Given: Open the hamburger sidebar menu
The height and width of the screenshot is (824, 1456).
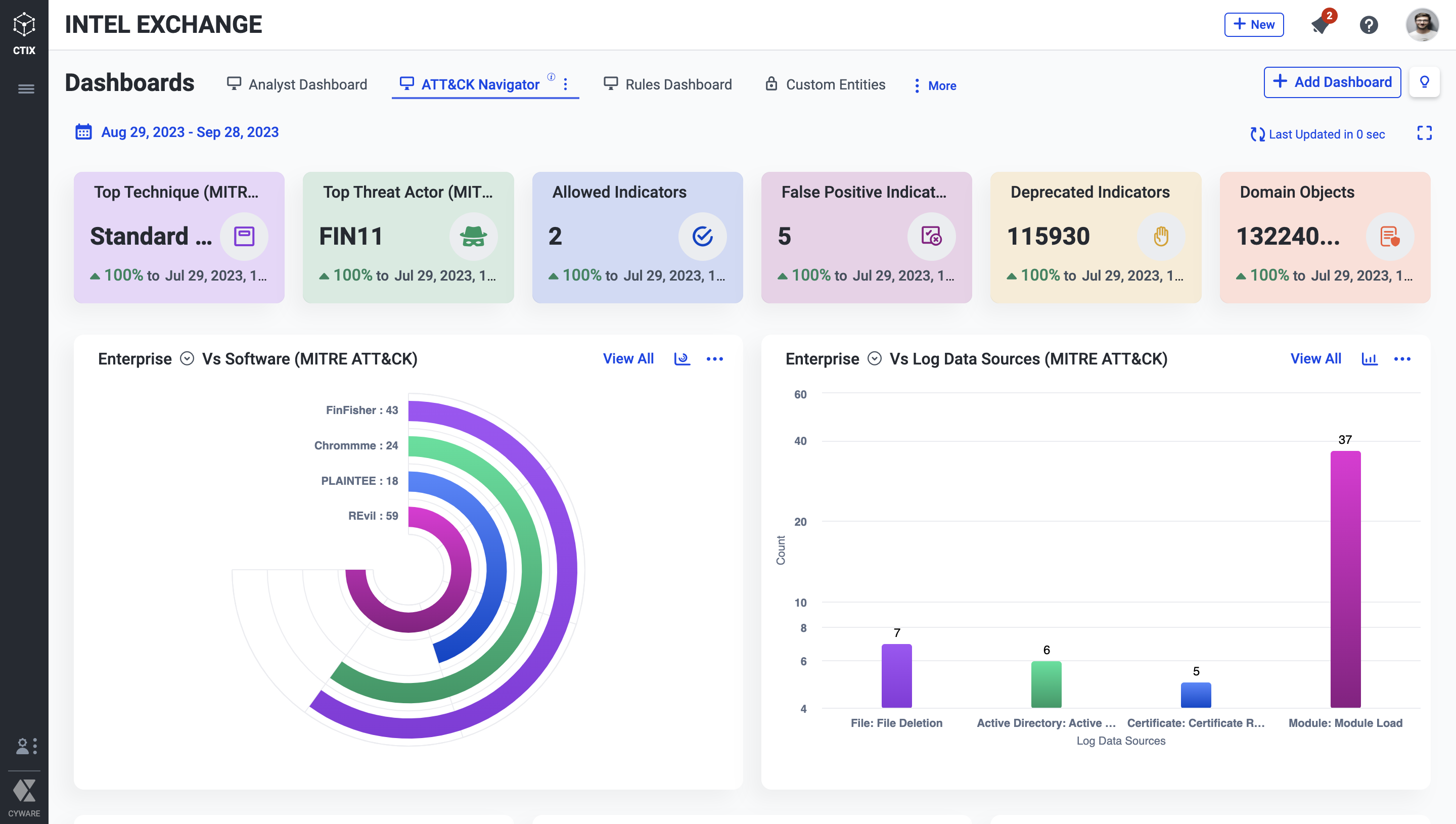Looking at the screenshot, I should coord(26,89).
